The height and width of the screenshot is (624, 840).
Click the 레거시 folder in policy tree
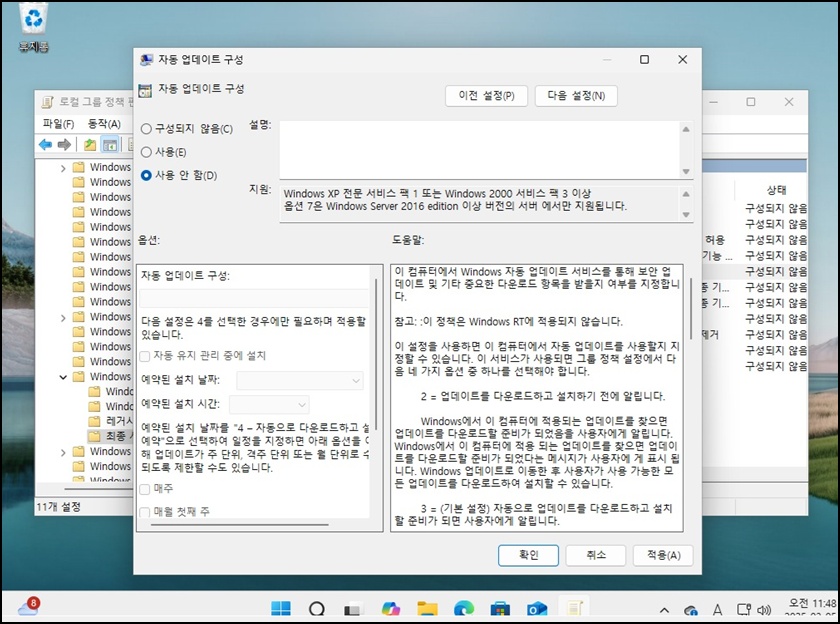tap(111, 421)
